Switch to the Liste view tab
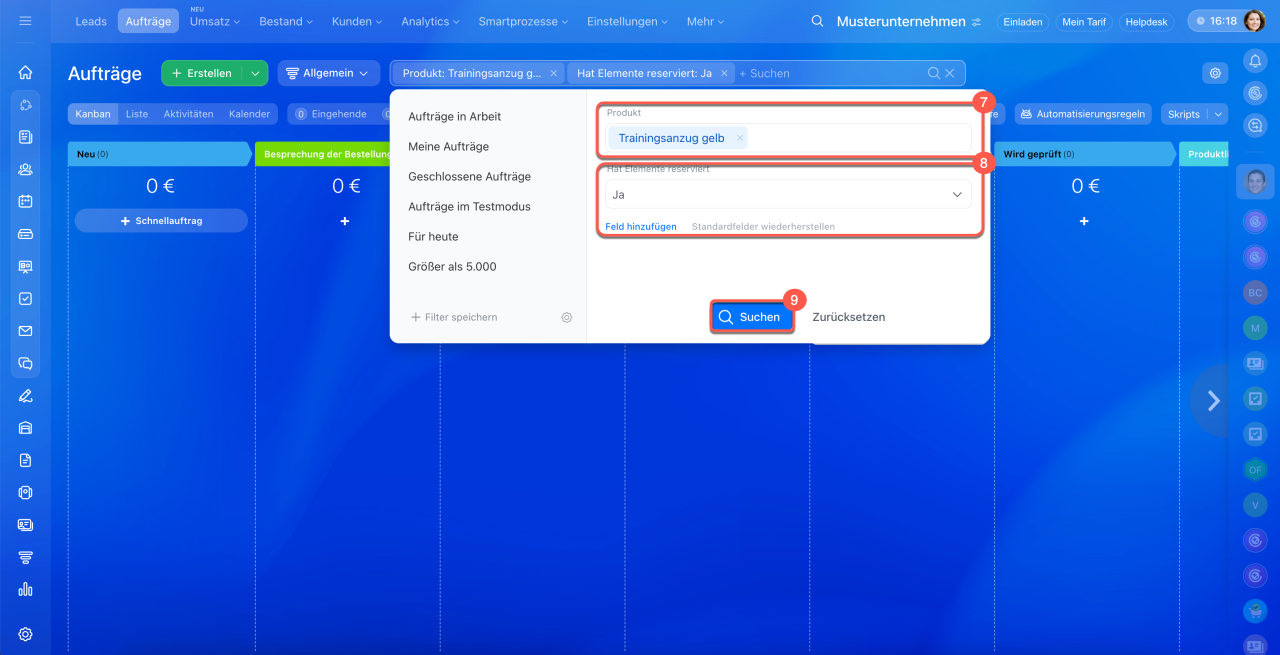The width and height of the screenshot is (1280, 655). tap(137, 114)
